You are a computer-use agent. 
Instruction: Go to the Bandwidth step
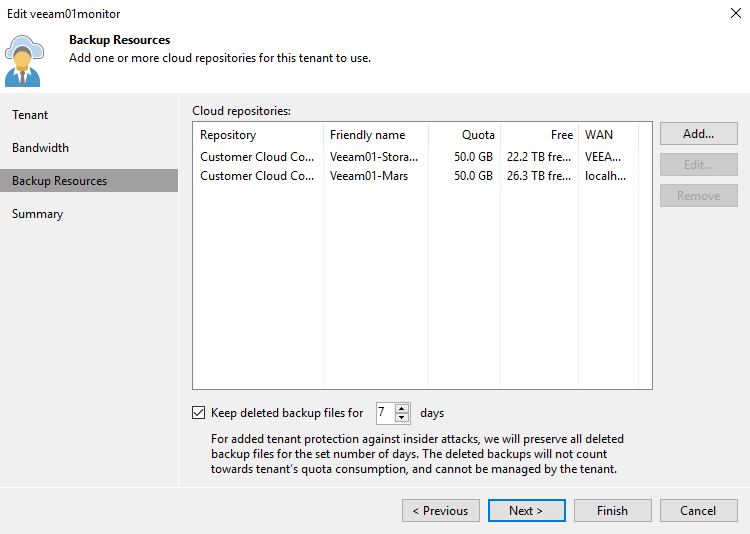[89, 148]
